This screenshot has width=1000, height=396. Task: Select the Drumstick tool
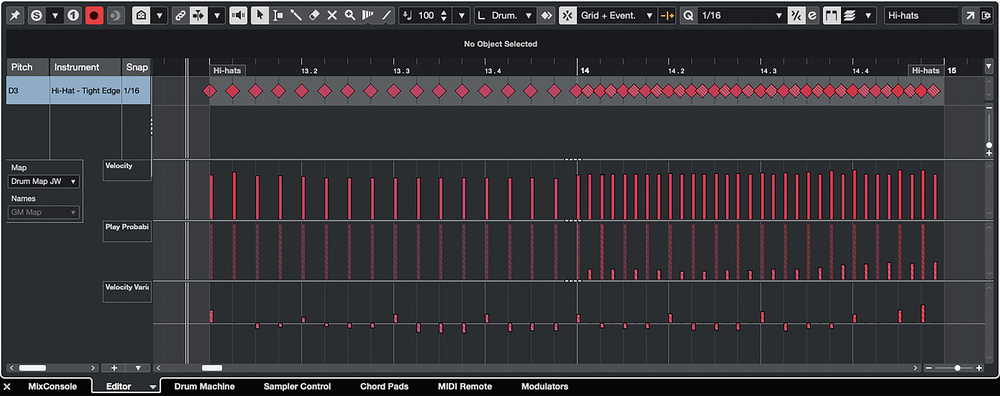(x=296, y=15)
